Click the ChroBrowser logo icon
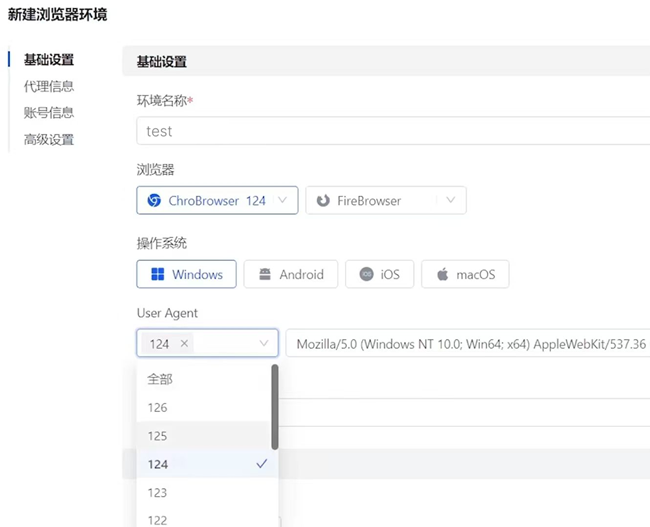Viewport: 650px width, 527px height. pos(154,201)
